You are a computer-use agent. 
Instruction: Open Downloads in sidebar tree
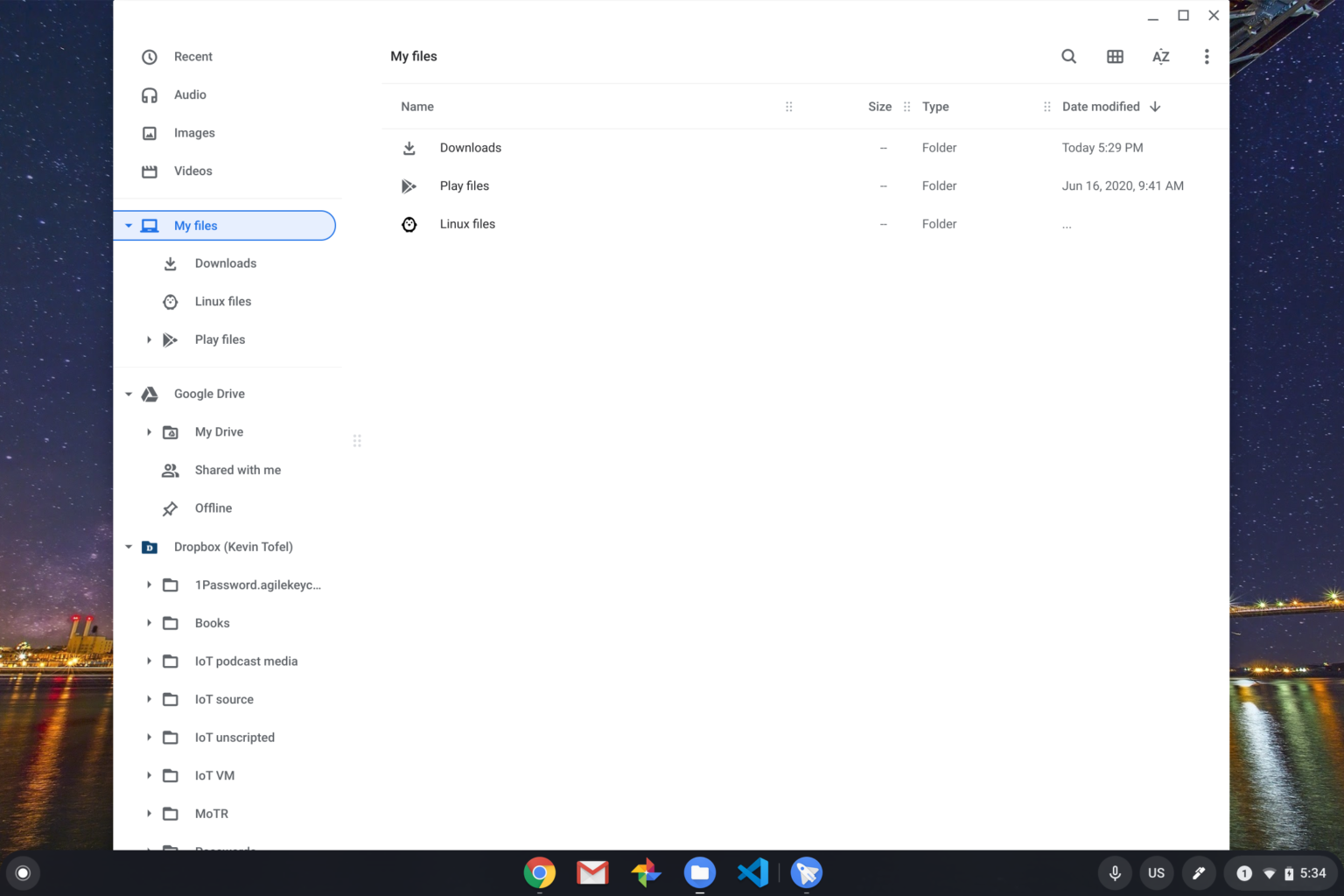pos(226,263)
